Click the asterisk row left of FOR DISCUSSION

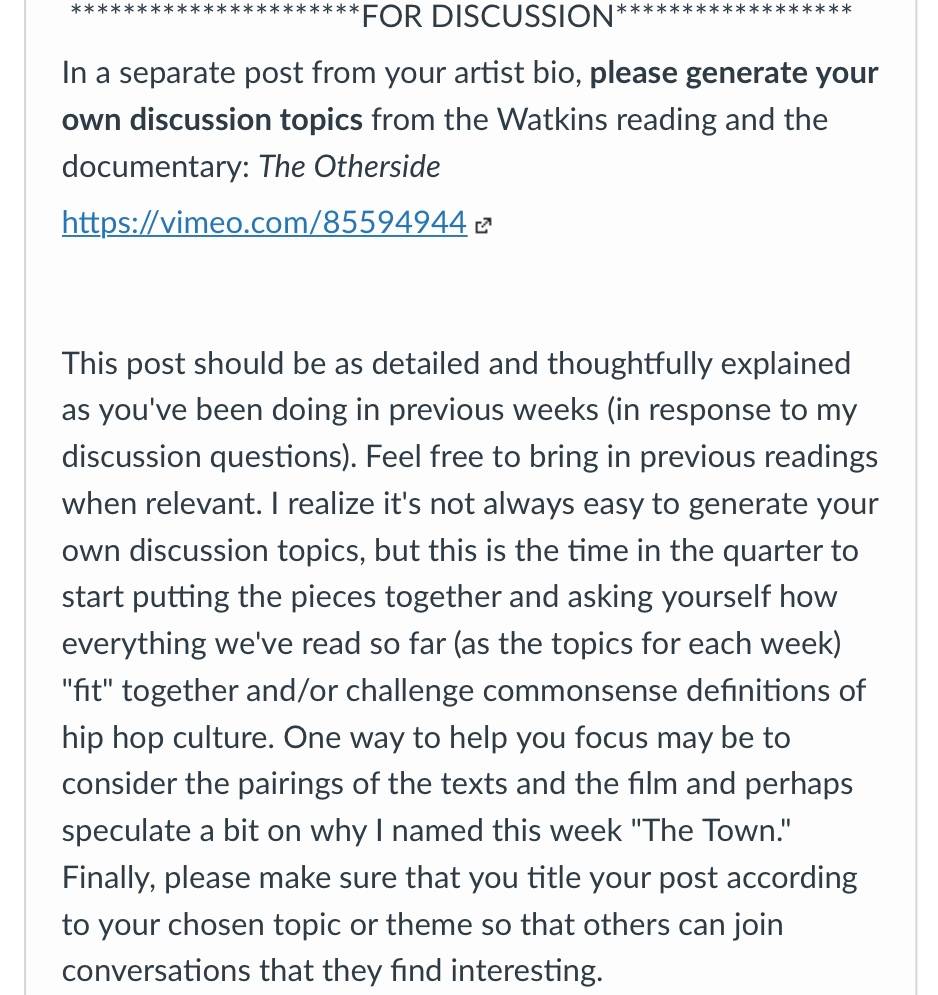pyautogui.click(x=215, y=11)
